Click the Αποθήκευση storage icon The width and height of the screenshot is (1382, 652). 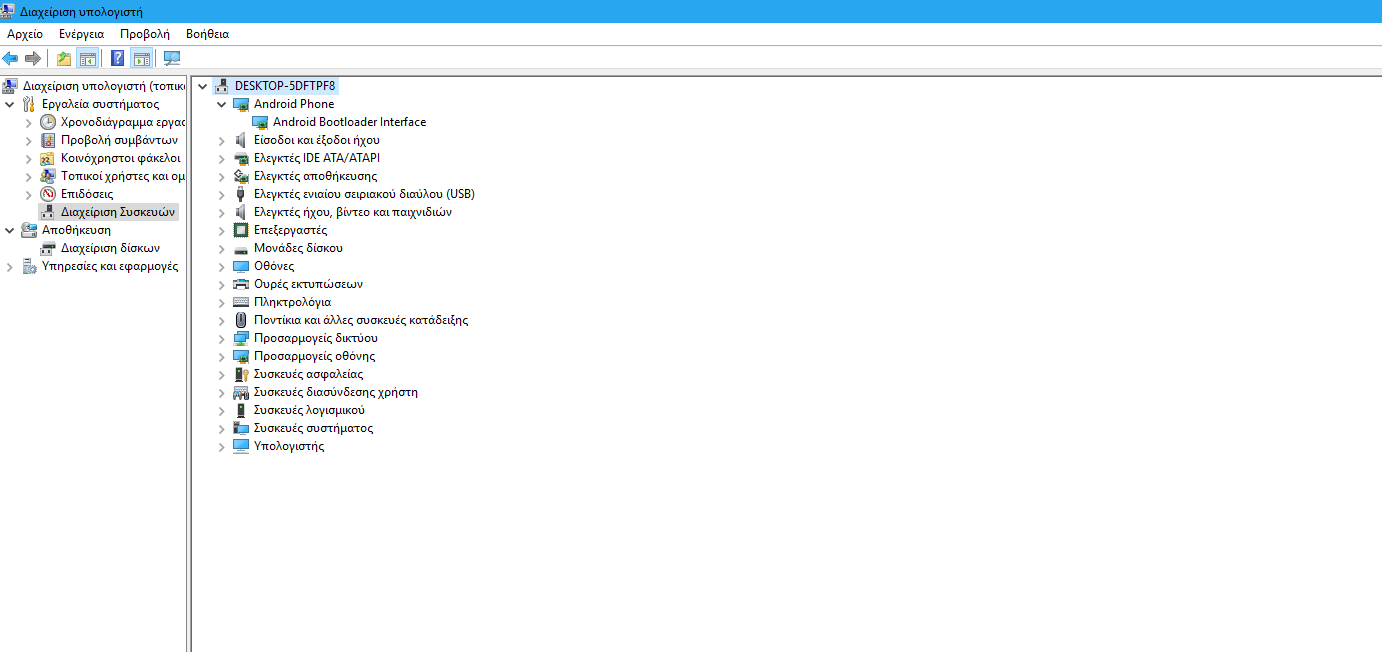[x=29, y=230]
